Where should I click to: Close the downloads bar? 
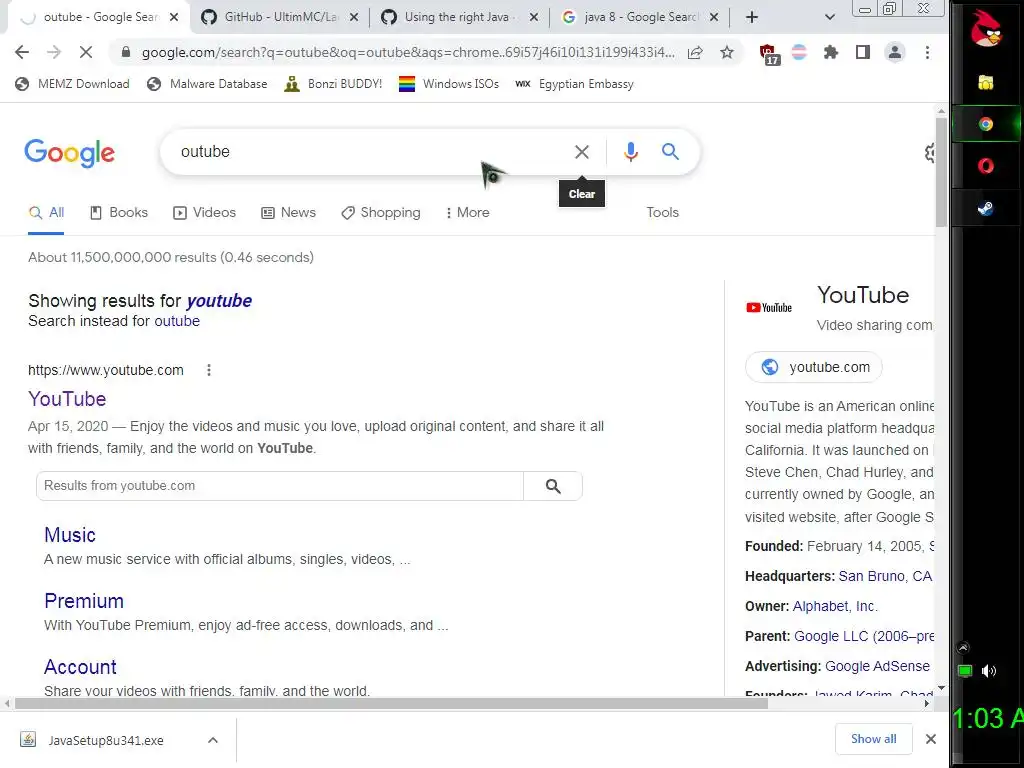931,739
